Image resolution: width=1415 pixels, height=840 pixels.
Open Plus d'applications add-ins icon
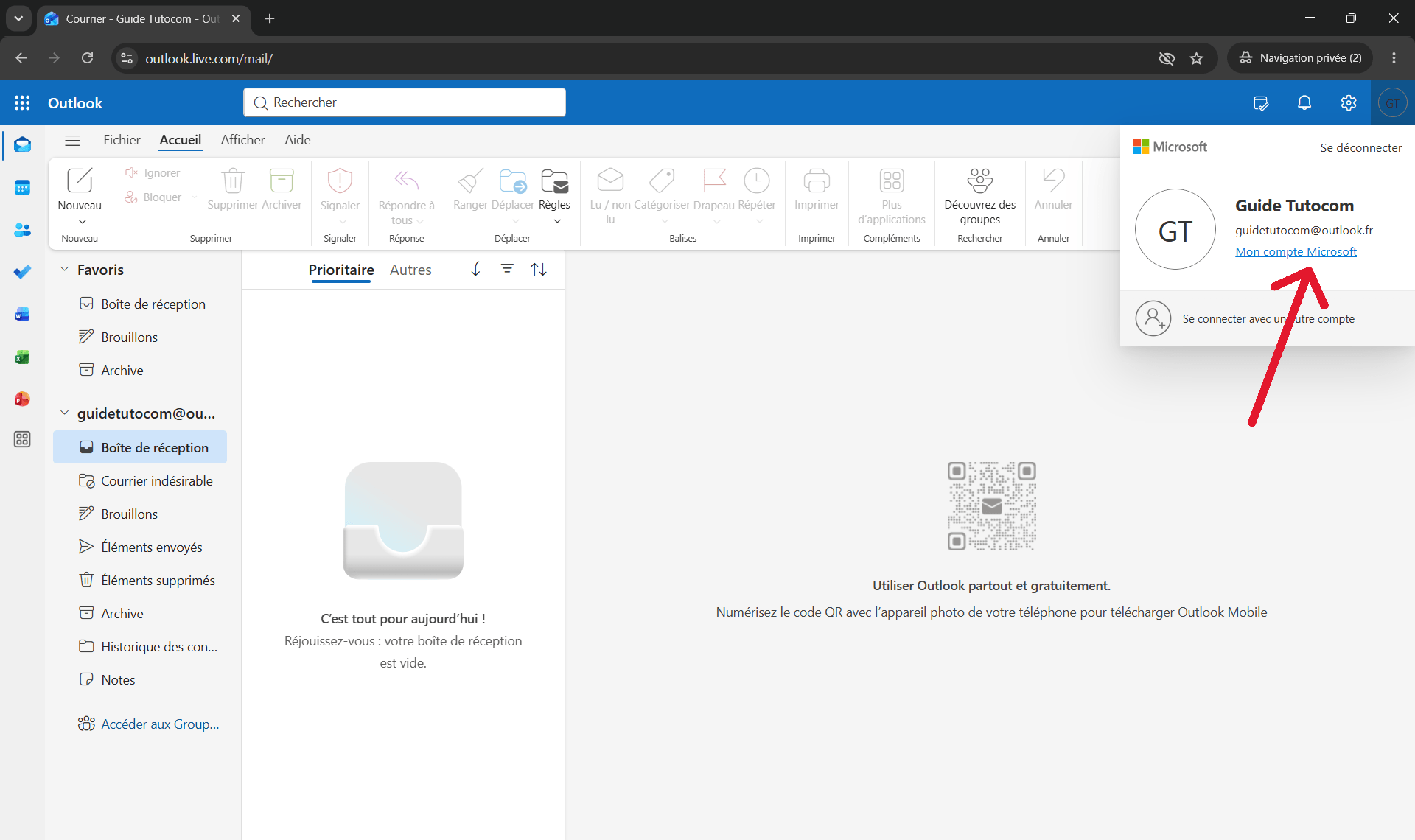892,181
